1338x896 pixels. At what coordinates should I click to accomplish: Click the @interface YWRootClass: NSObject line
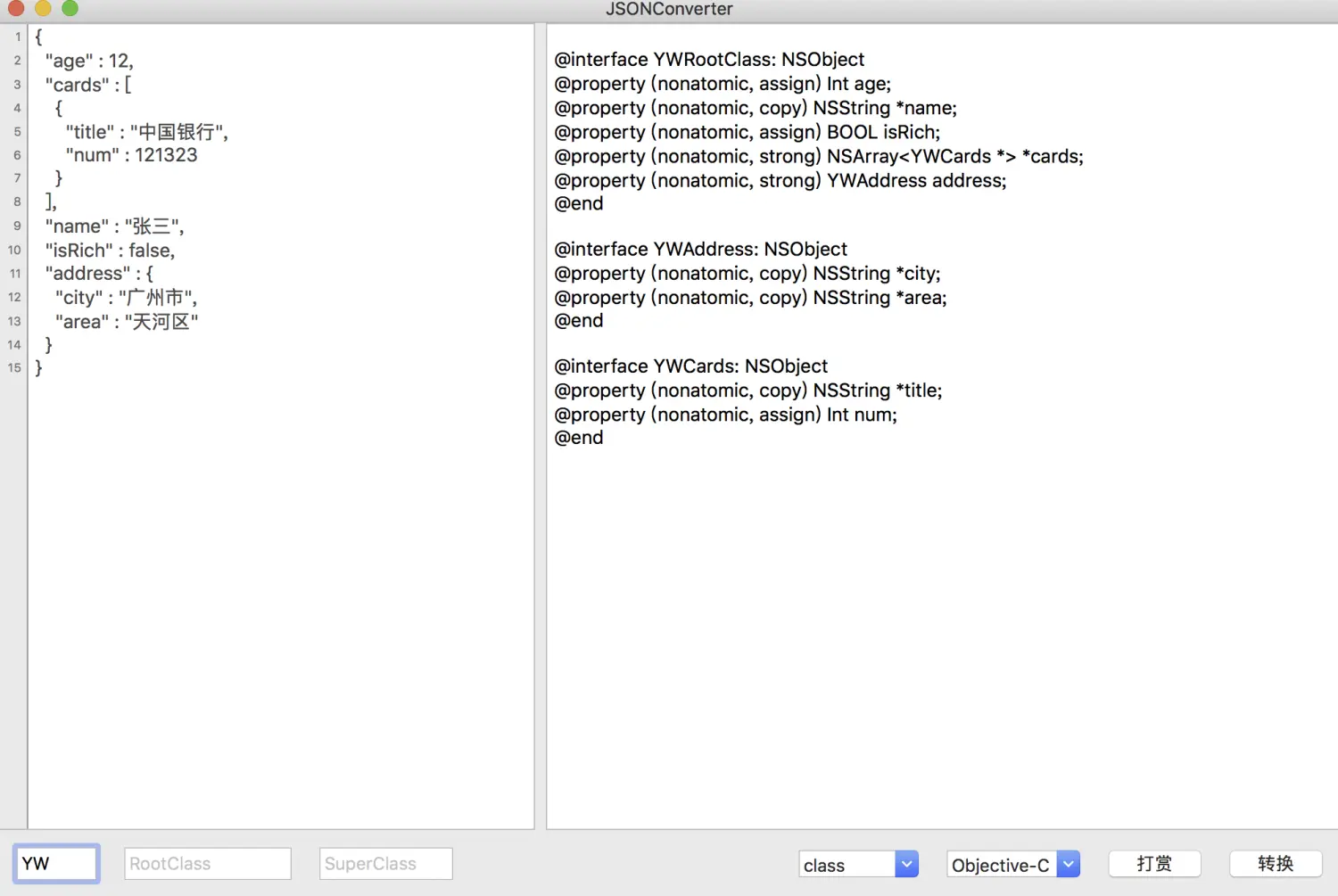(x=709, y=60)
